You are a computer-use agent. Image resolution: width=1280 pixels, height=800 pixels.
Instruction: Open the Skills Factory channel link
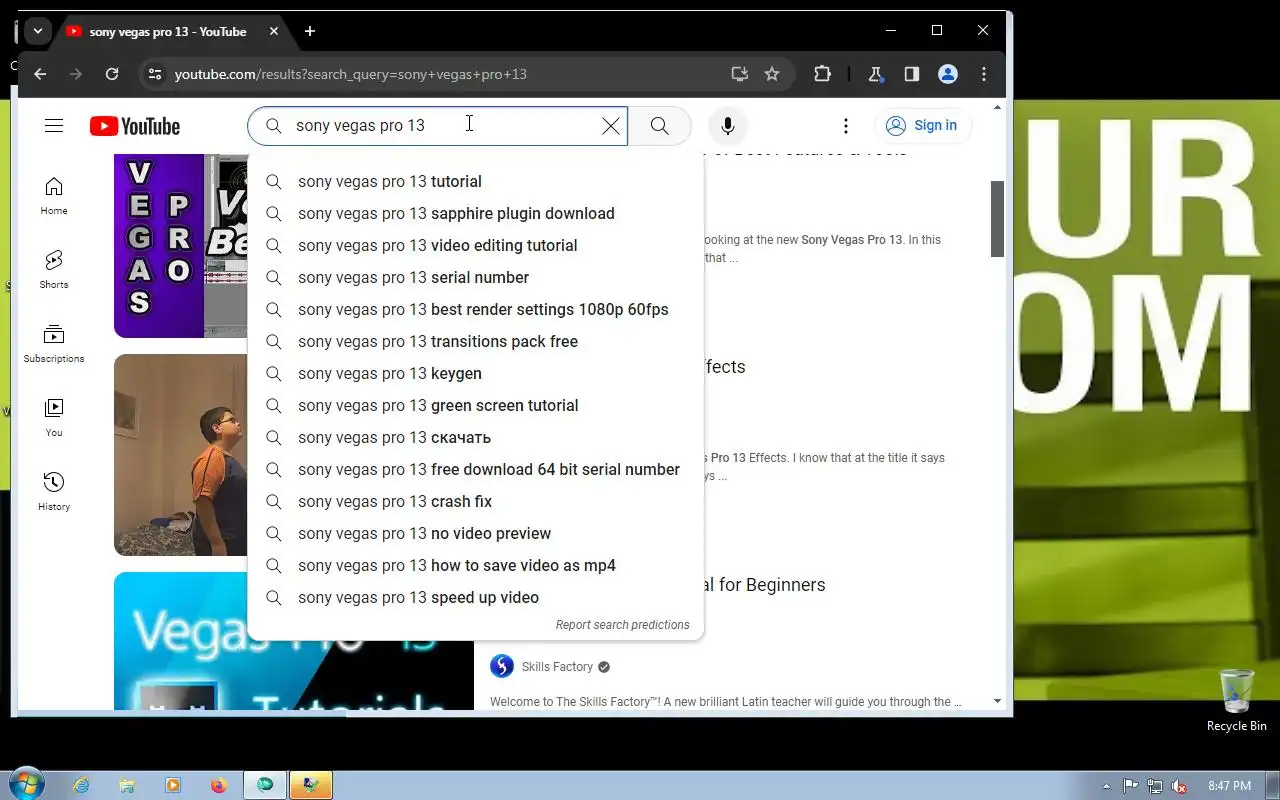pyautogui.click(x=557, y=667)
